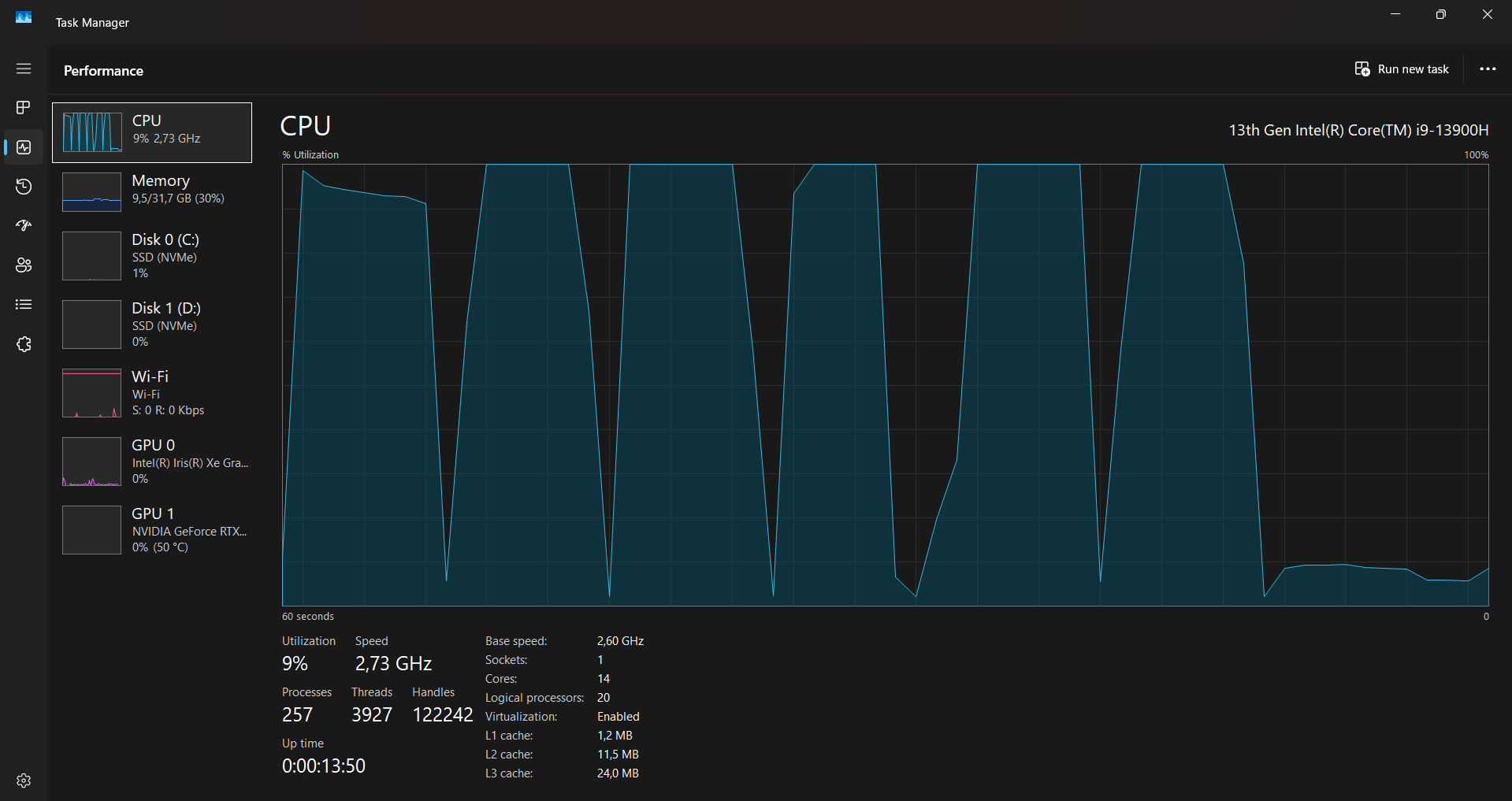
Task: Open the Services page icon
Action: click(x=24, y=344)
